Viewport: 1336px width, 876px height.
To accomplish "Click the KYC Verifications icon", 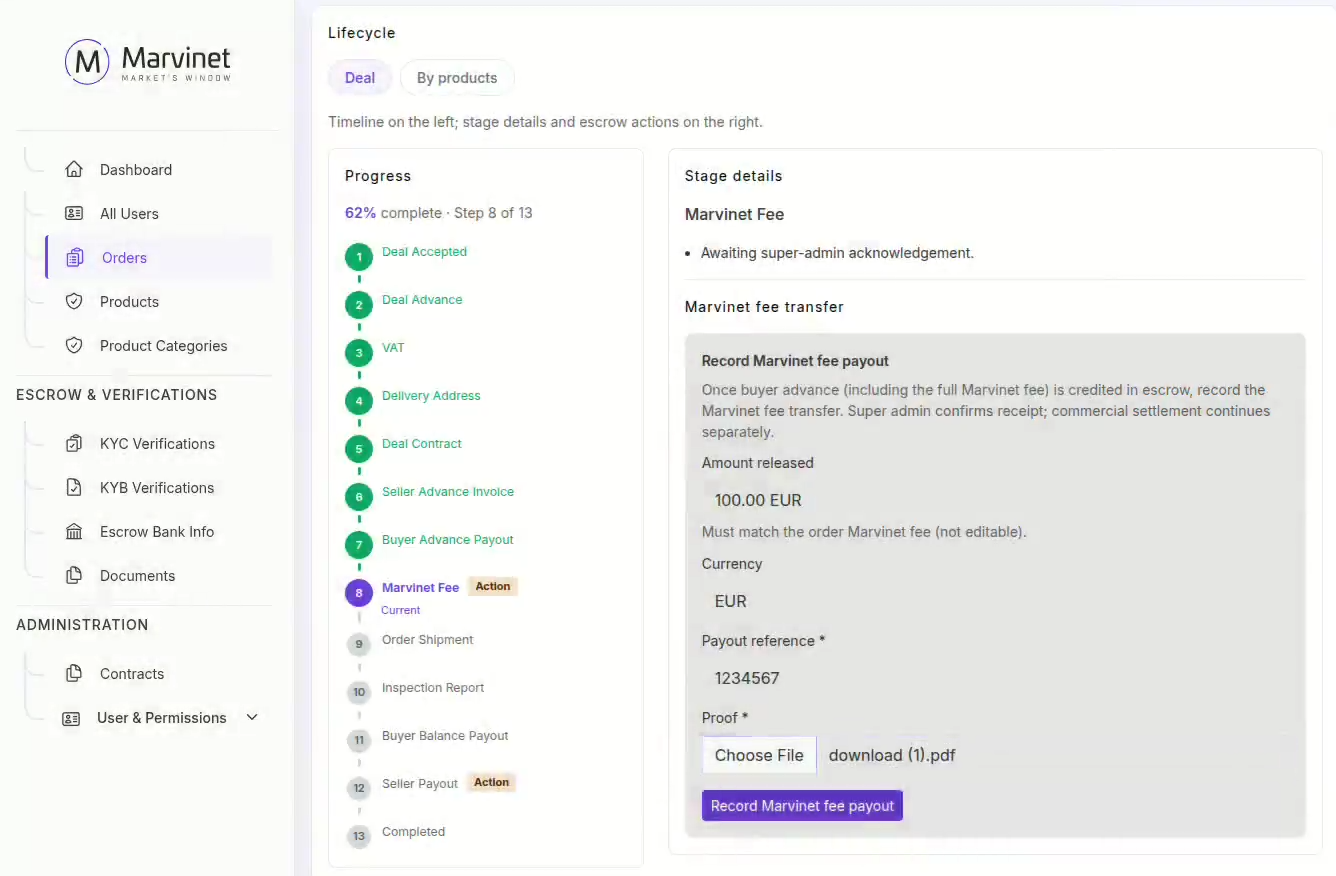I will click(74, 444).
